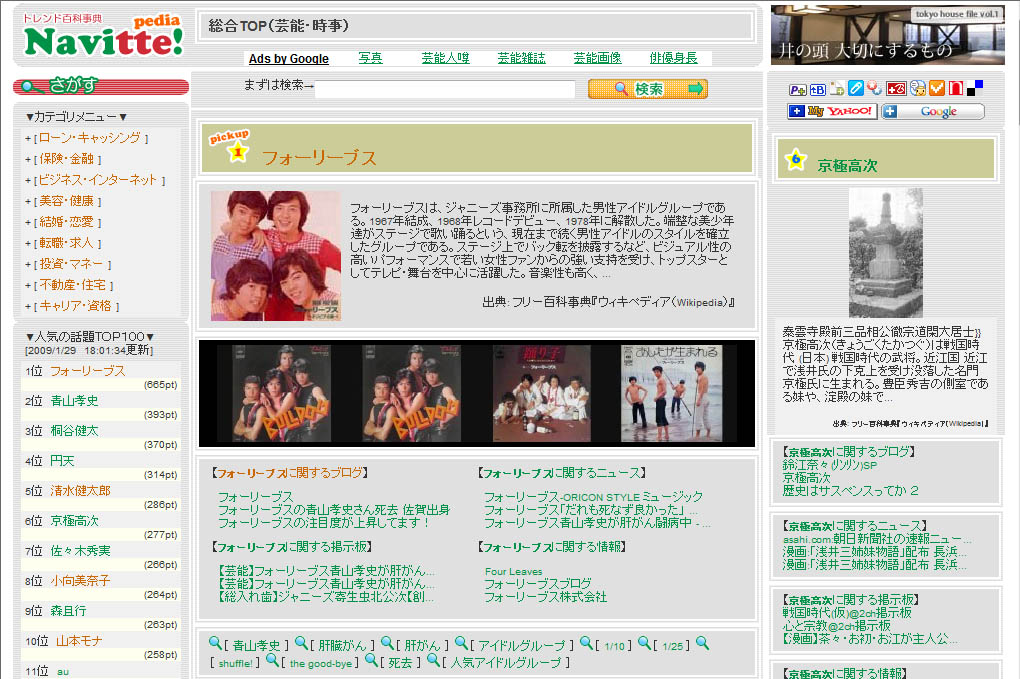Viewport: 1020px width, 679px height.
Task: Click the magnifier icon before 死去 keyword
Action: click(371, 661)
